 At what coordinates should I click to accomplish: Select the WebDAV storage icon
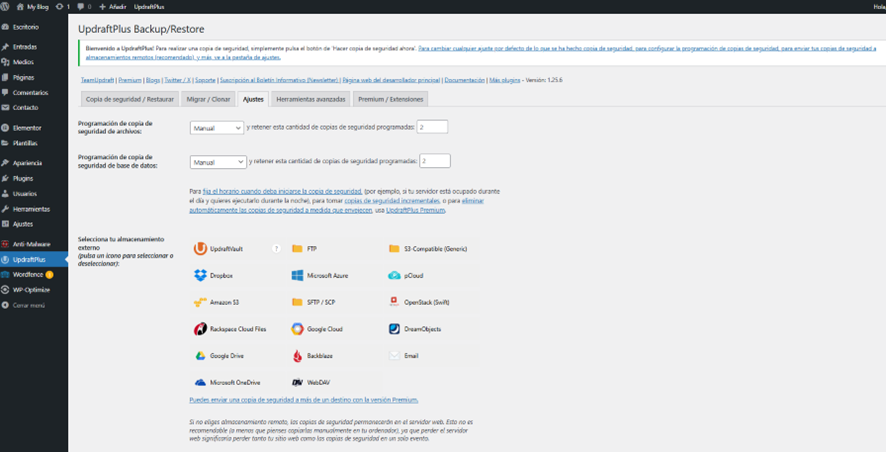tap(297, 383)
